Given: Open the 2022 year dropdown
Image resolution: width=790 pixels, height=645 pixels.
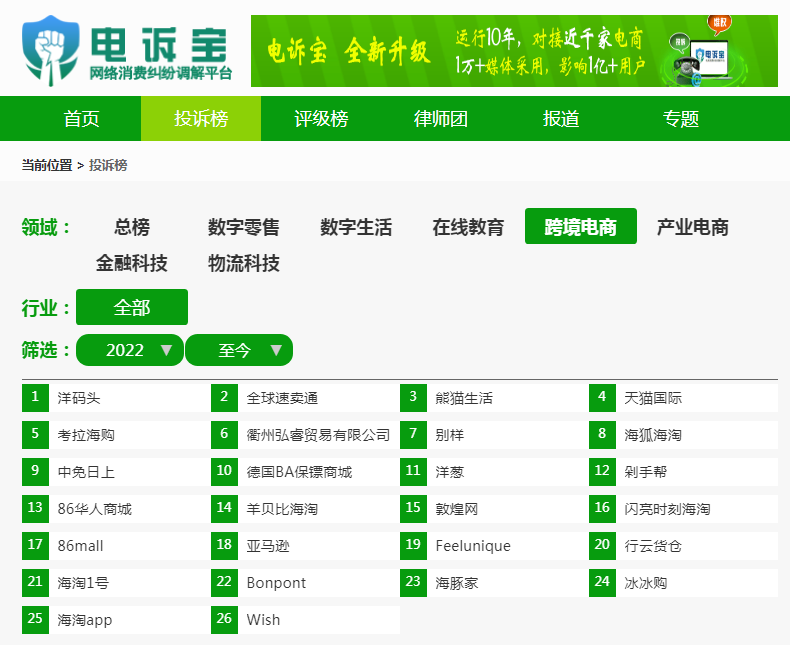Looking at the screenshot, I should click(129, 350).
